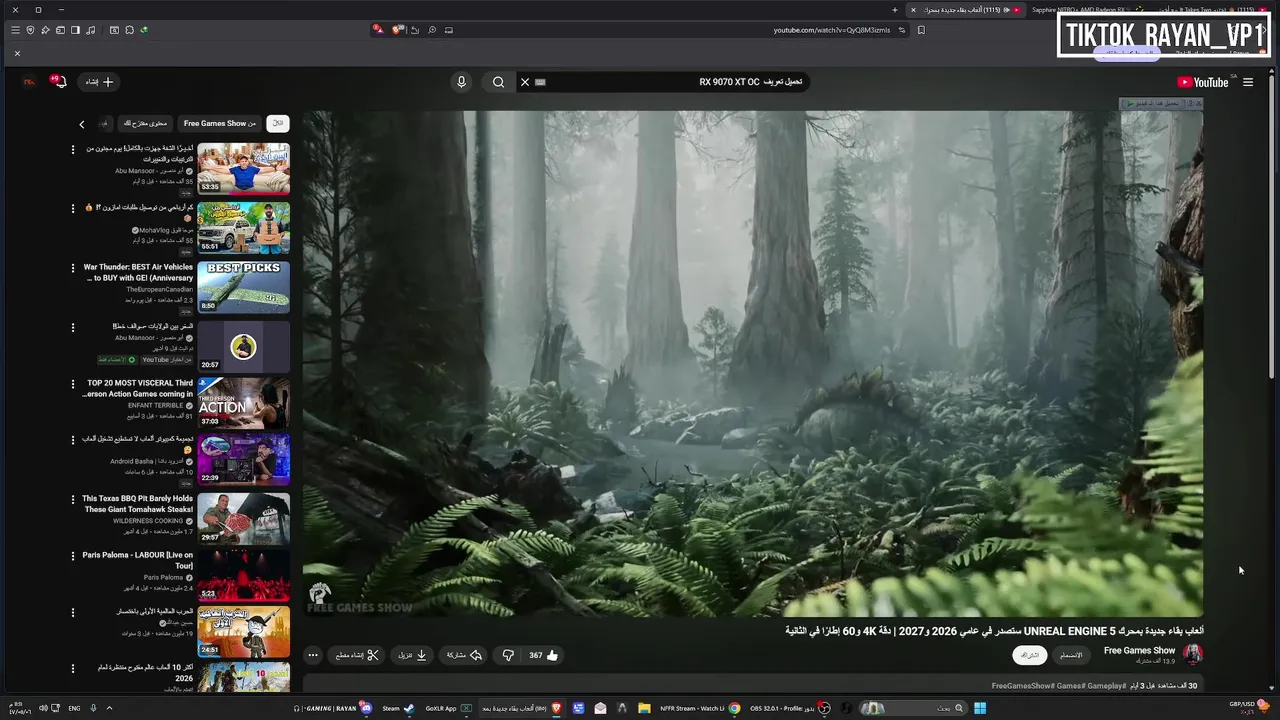Download the video with the download button
The width and height of the screenshot is (1280, 720).
click(413, 655)
